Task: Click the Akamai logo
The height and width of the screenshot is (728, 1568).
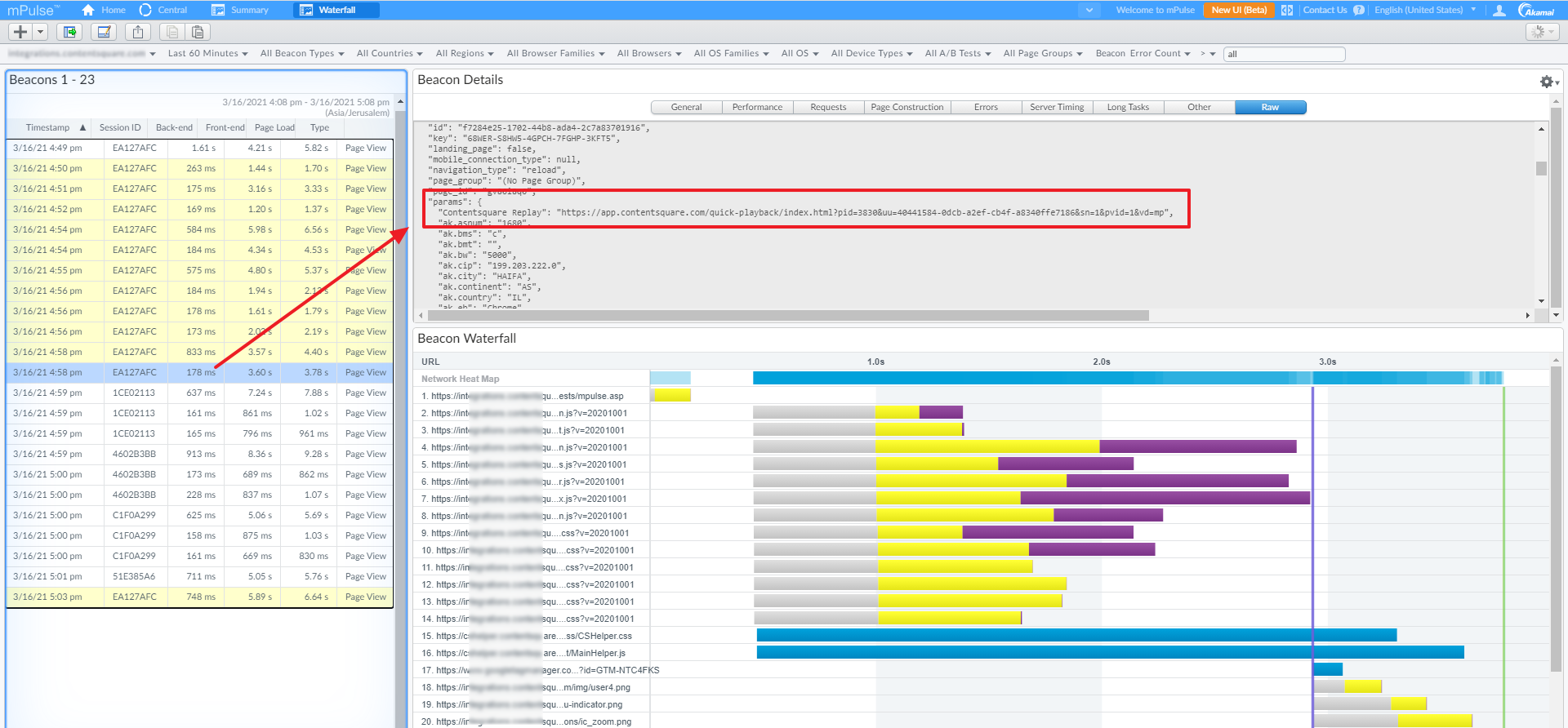Action: (1537, 10)
